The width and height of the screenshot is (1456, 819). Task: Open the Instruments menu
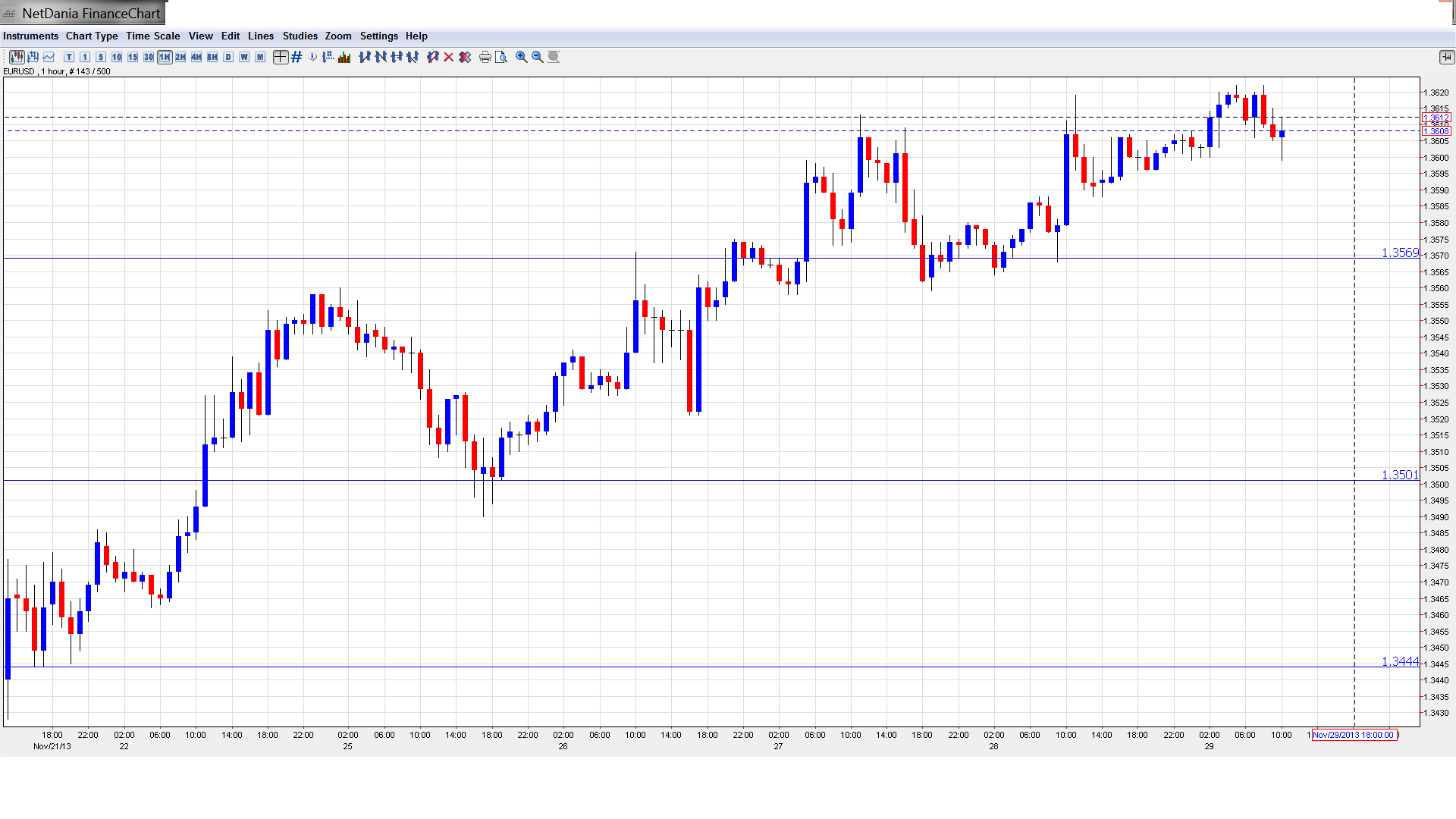(30, 36)
